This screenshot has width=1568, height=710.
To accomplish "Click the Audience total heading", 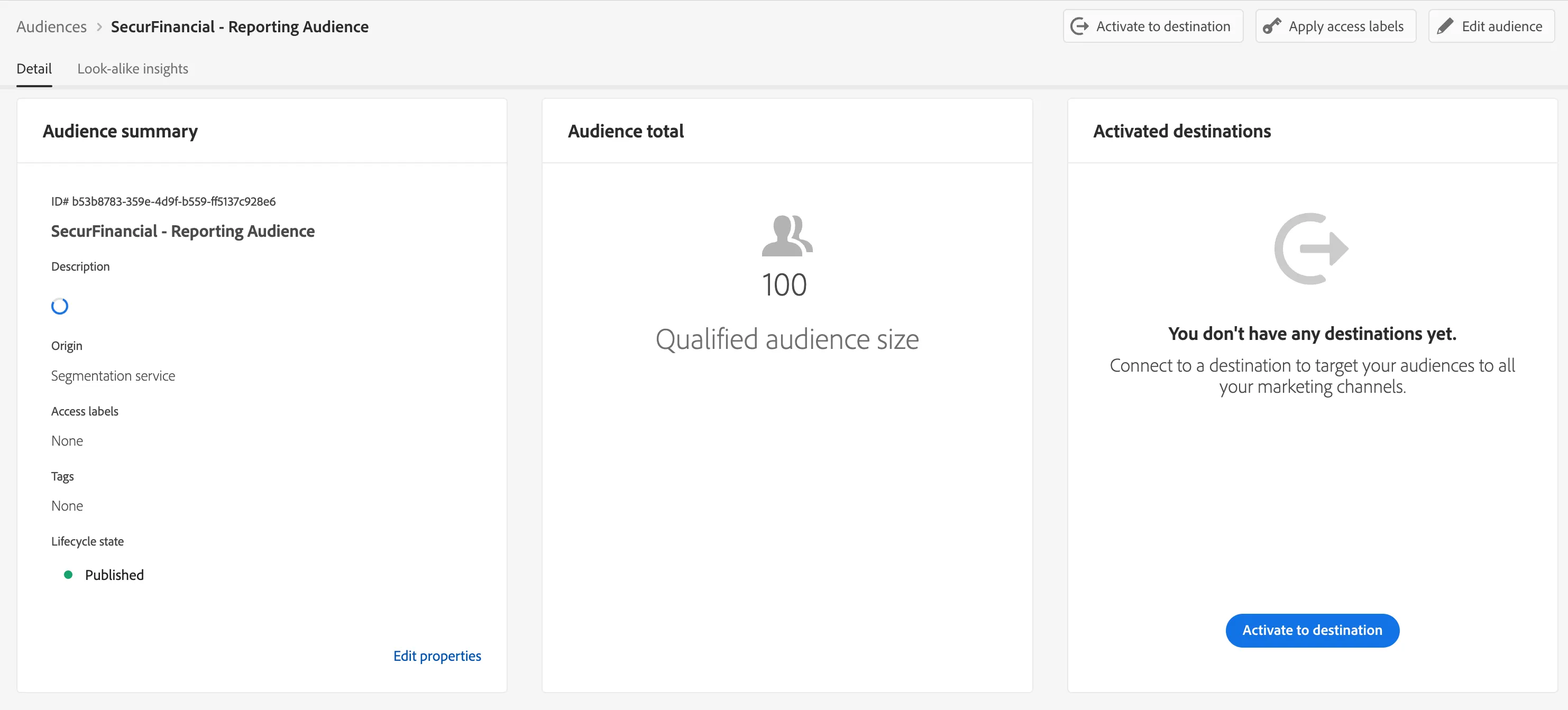I will [626, 132].
